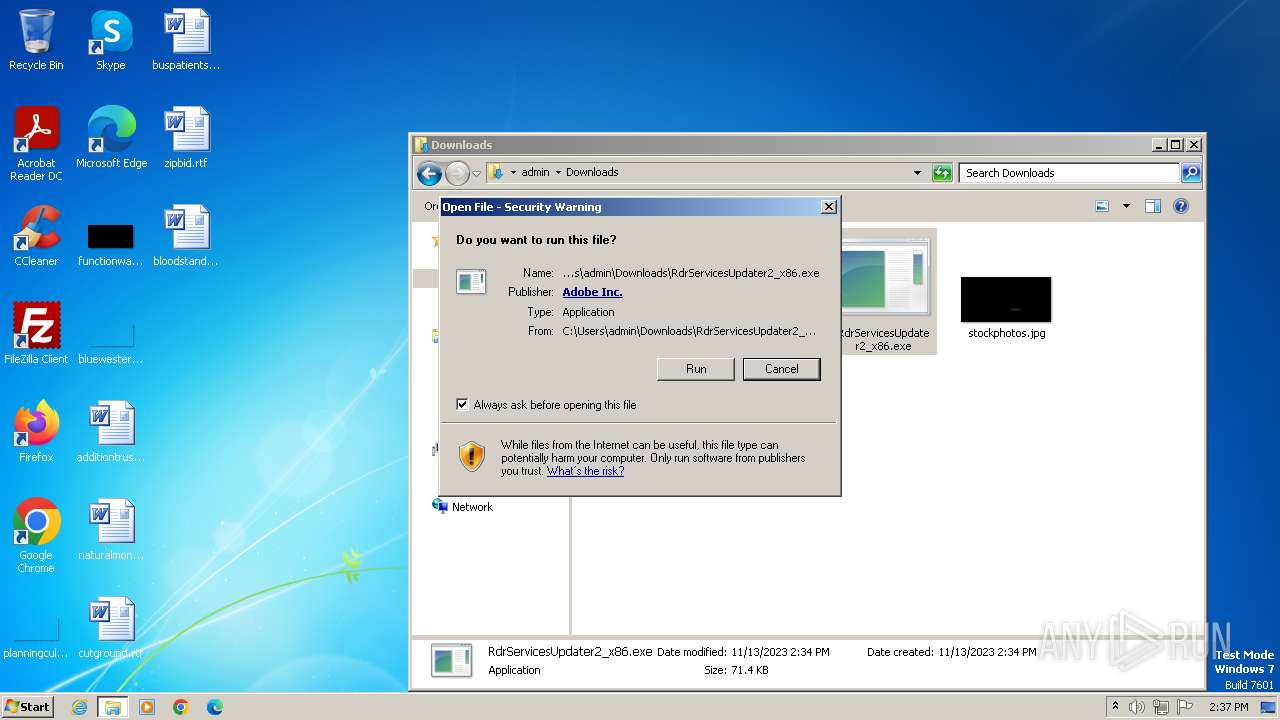Open Internet Explorer from taskbar

79,707
